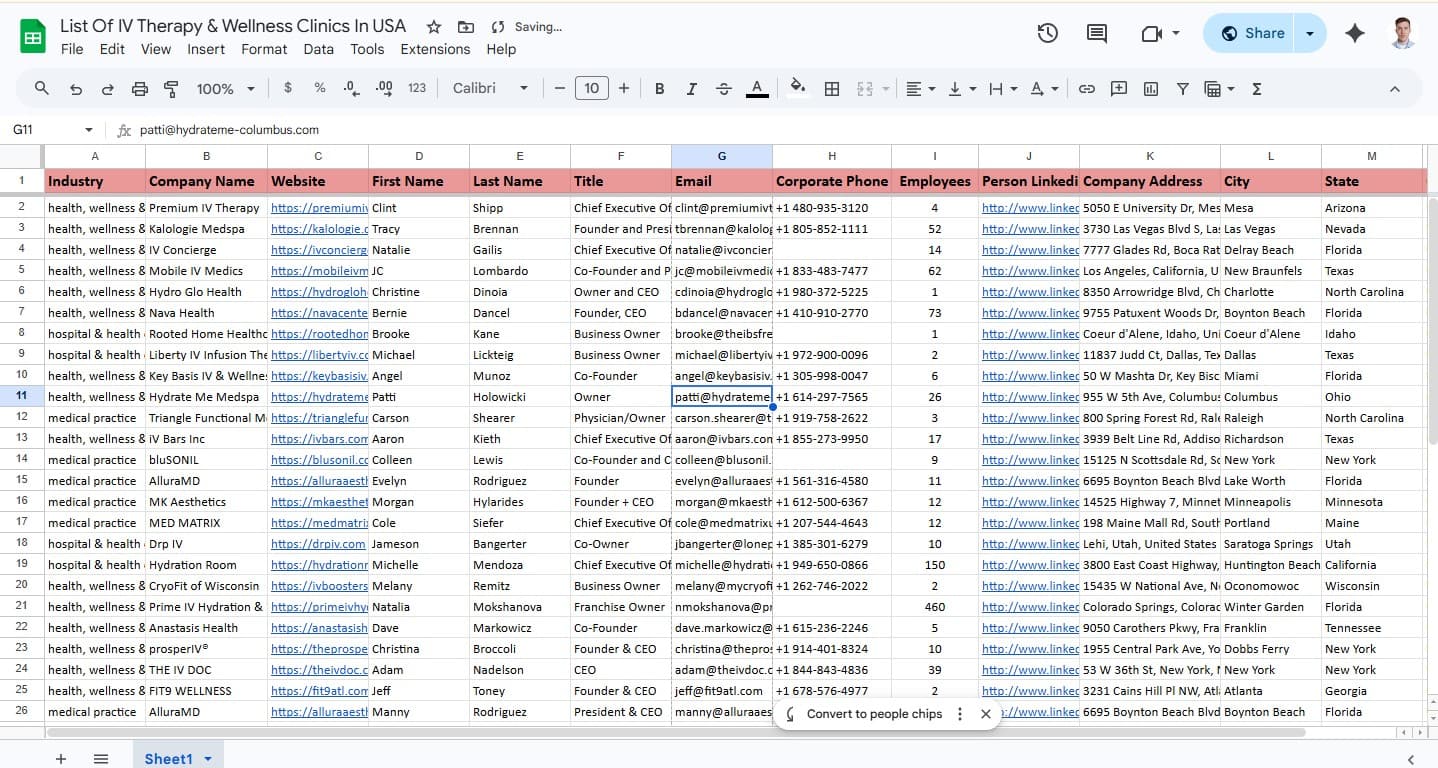Open the Sheet1 tab dropdown arrow
The width and height of the screenshot is (1438, 768).
[208, 759]
